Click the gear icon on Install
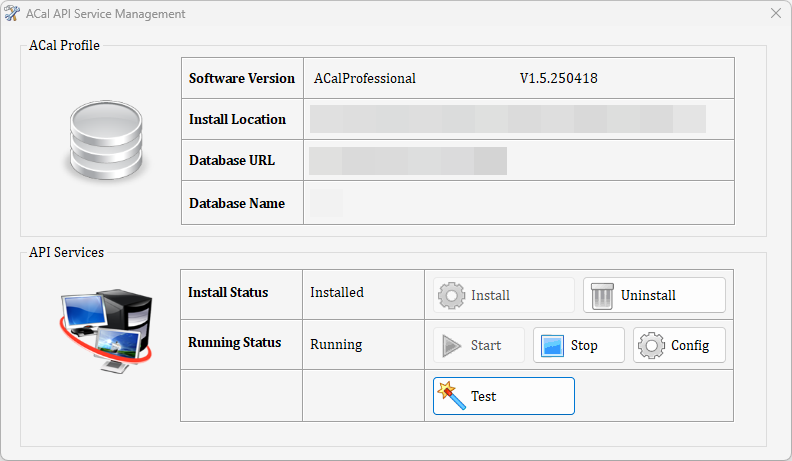This screenshot has width=792, height=461. coord(451,295)
